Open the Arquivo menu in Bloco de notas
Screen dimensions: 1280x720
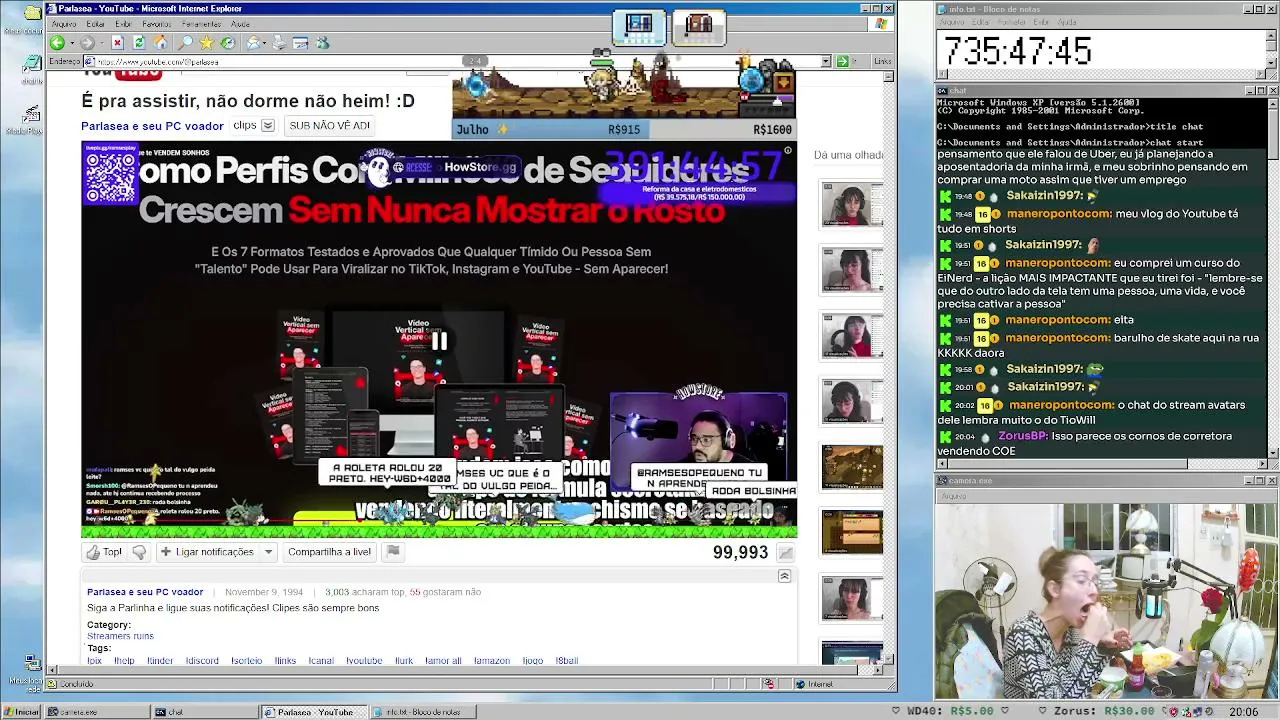click(952, 22)
